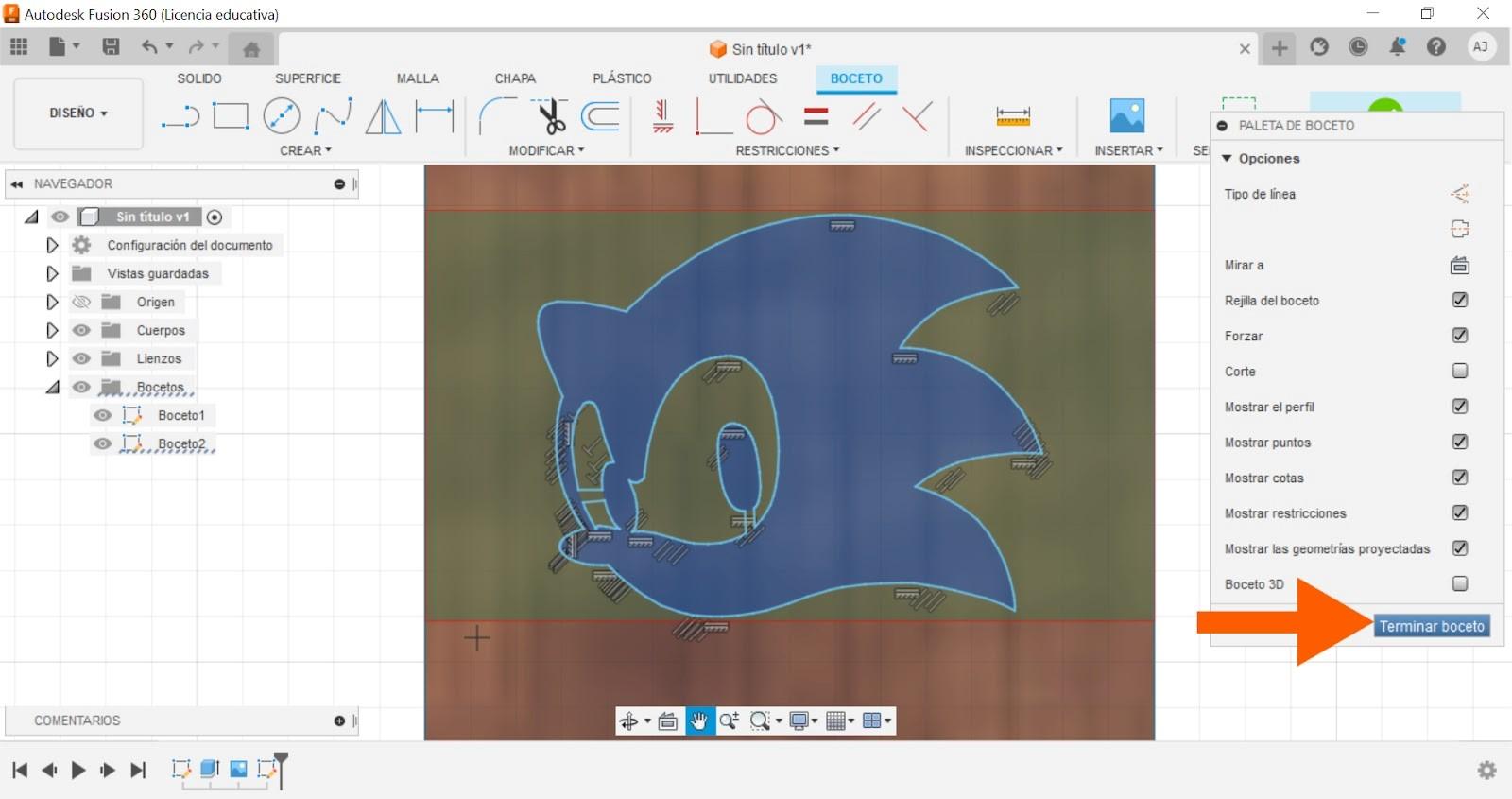Screen dimensions: 1512x799
Task: Select the Fillet tool
Action: pos(497,116)
